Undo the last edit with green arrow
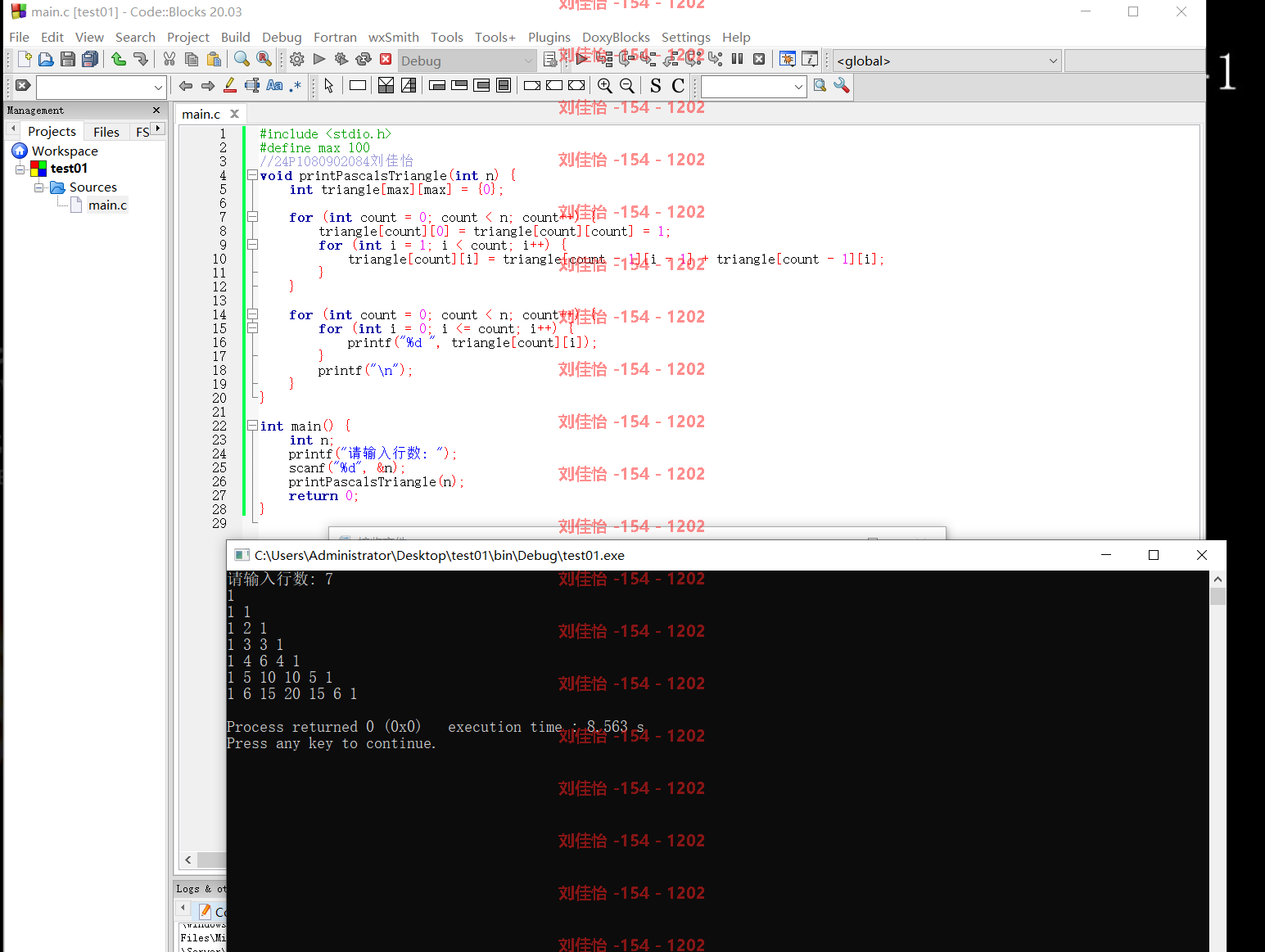The width and height of the screenshot is (1265, 952). pyautogui.click(x=119, y=59)
